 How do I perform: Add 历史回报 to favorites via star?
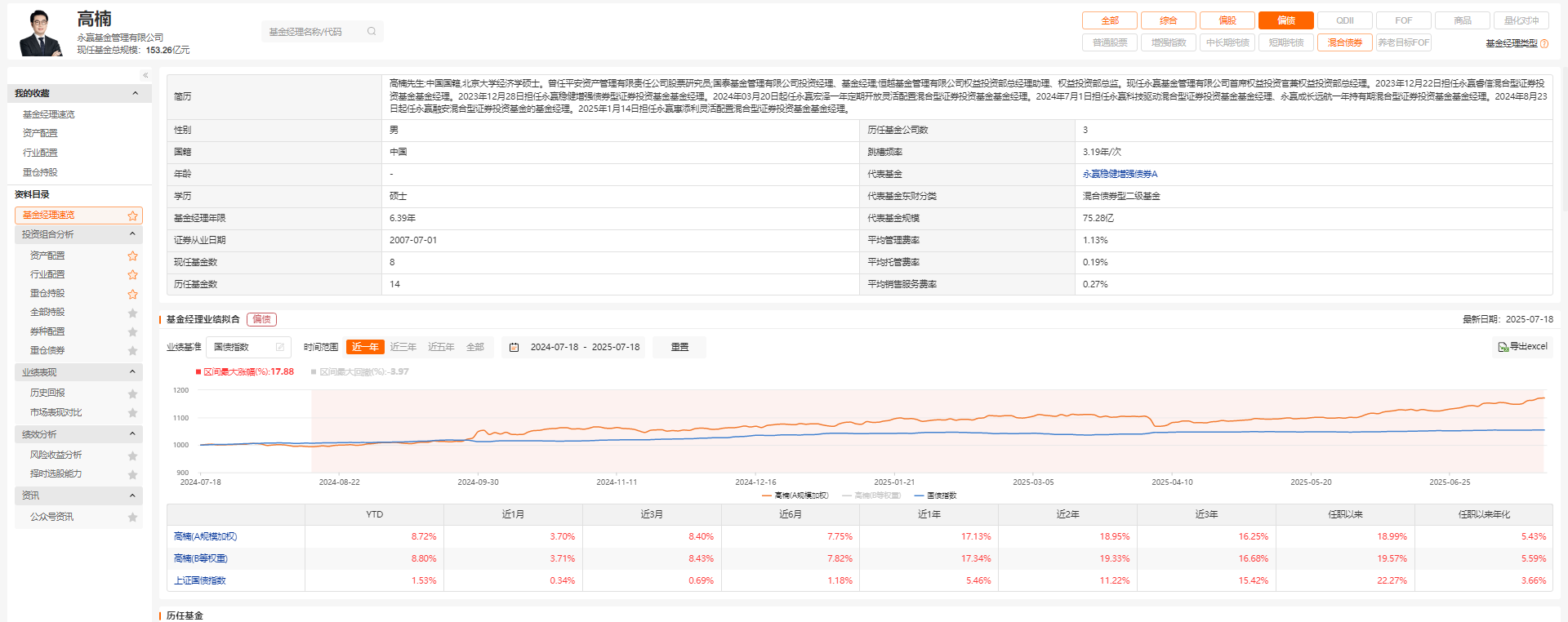(132, 393)
